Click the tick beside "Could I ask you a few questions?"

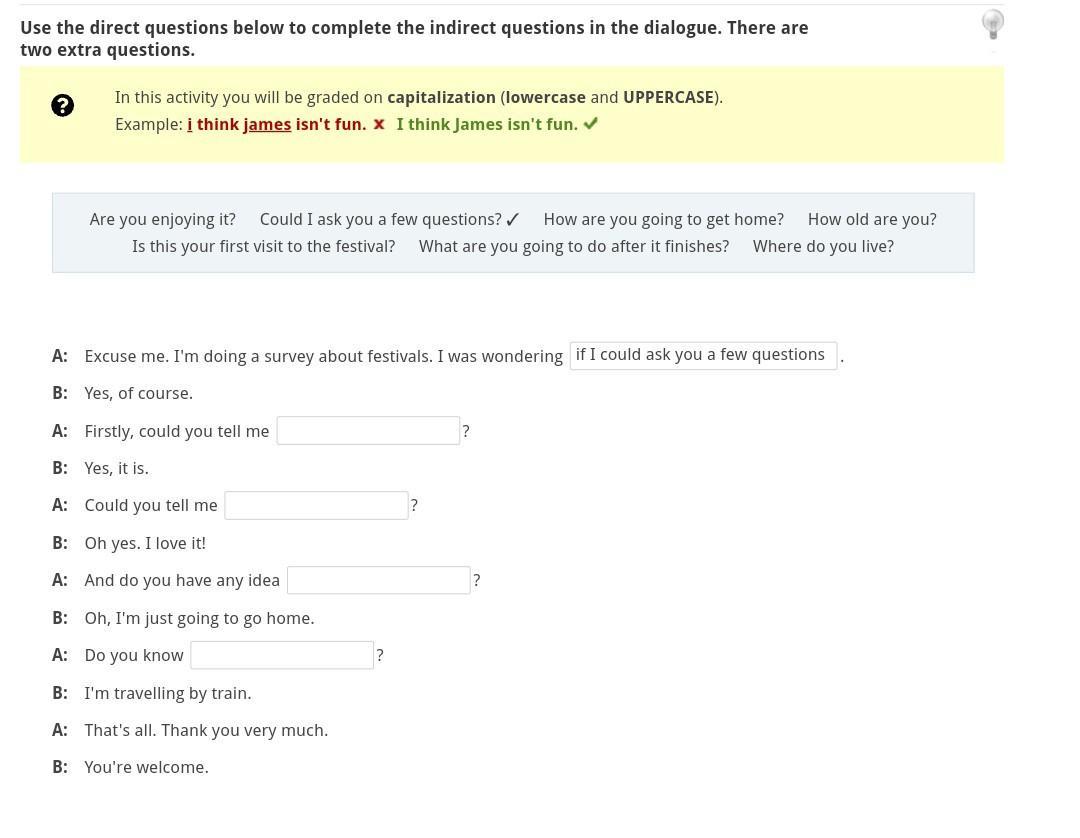click(x=513, y=220)
